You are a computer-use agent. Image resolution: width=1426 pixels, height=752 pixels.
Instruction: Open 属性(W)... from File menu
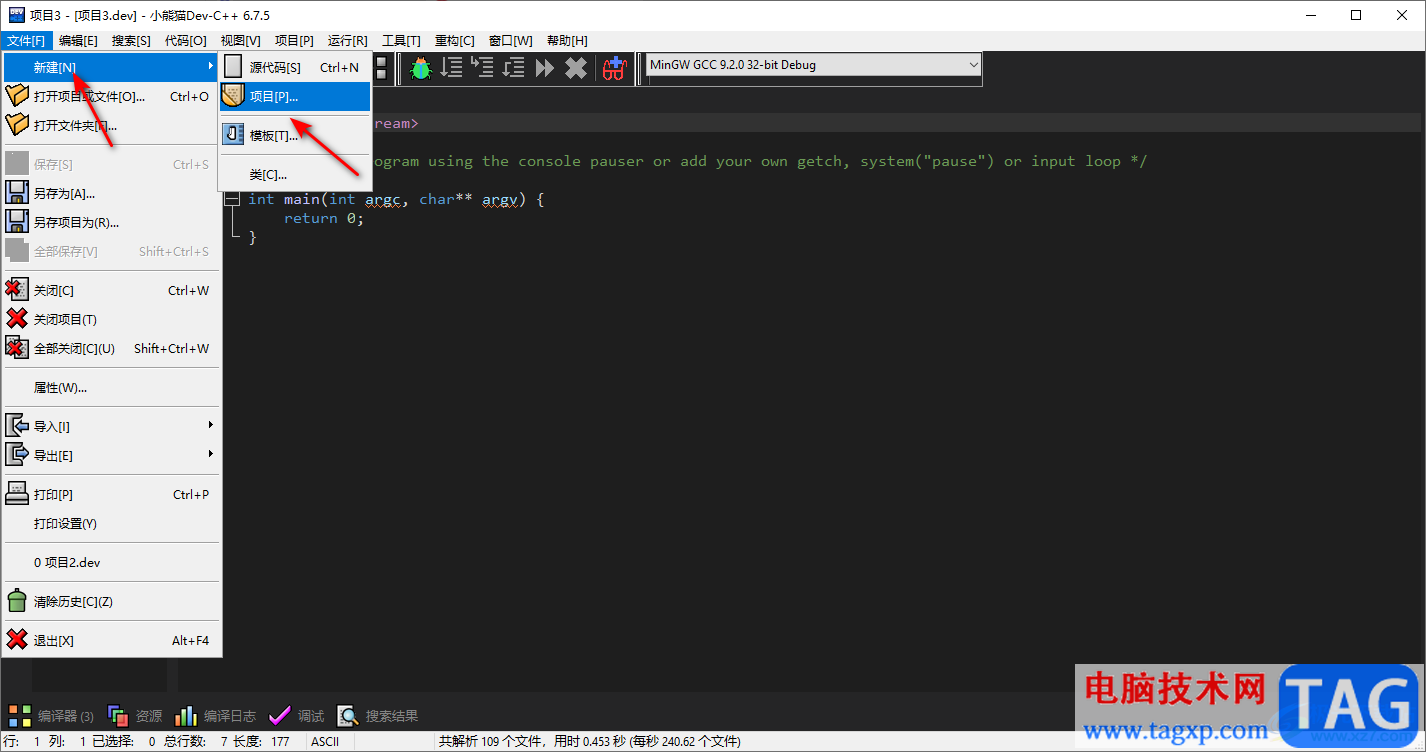click(x=111, y=387)
